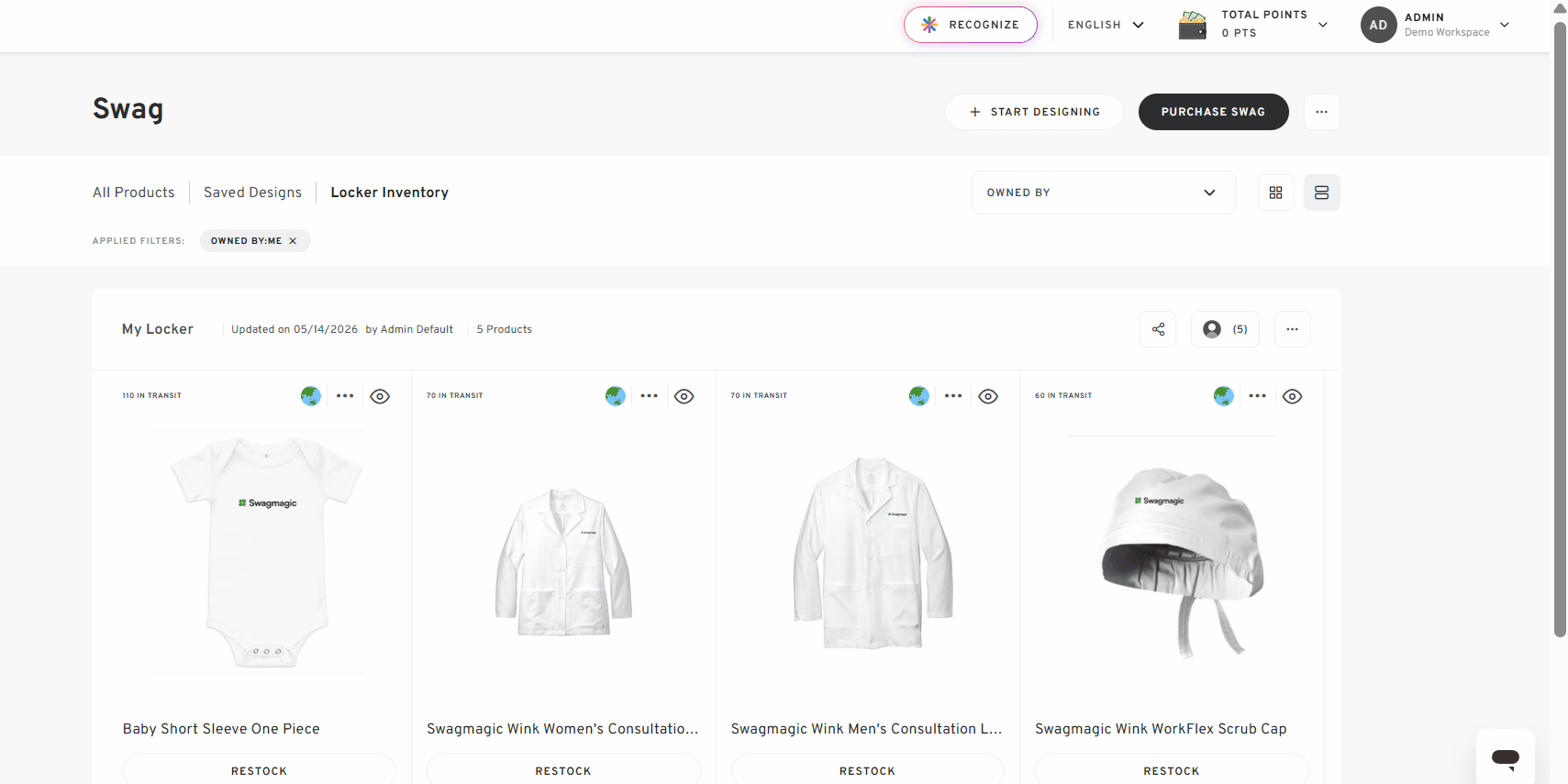Click Start Designing button

coord(1034,112)
